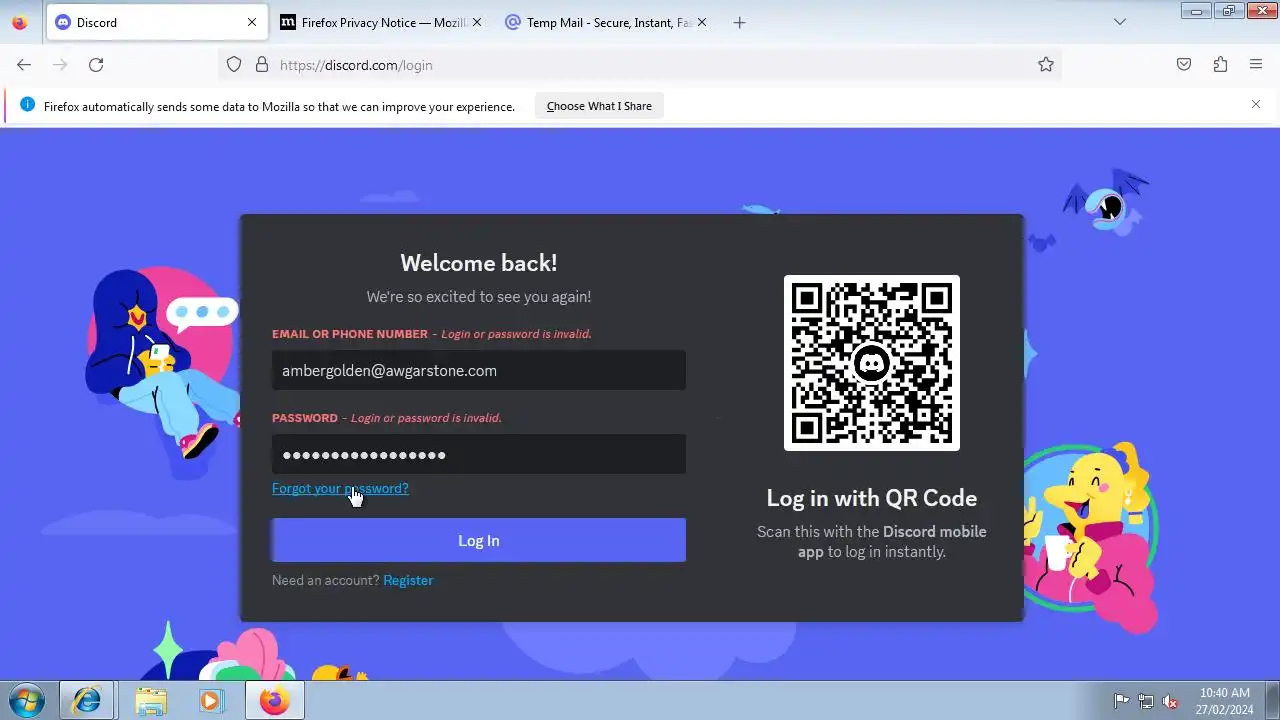Go back using the browser back arrow
Viewport: 1280px width, 720px height.
(x=24, y=65)
